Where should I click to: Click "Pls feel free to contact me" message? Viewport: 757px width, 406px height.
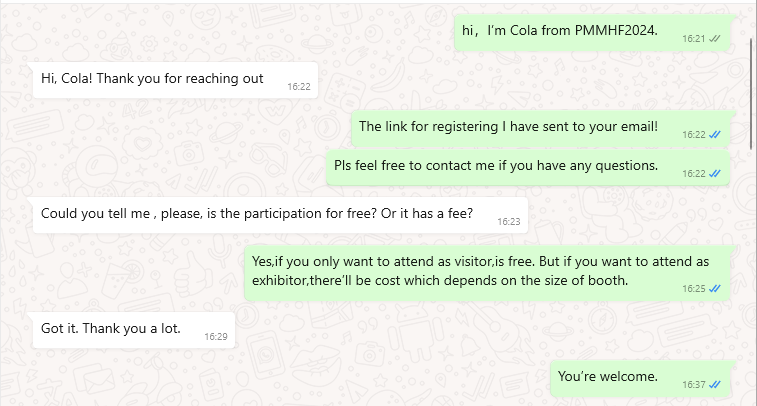pyautogui.click(x=528, y=167)
